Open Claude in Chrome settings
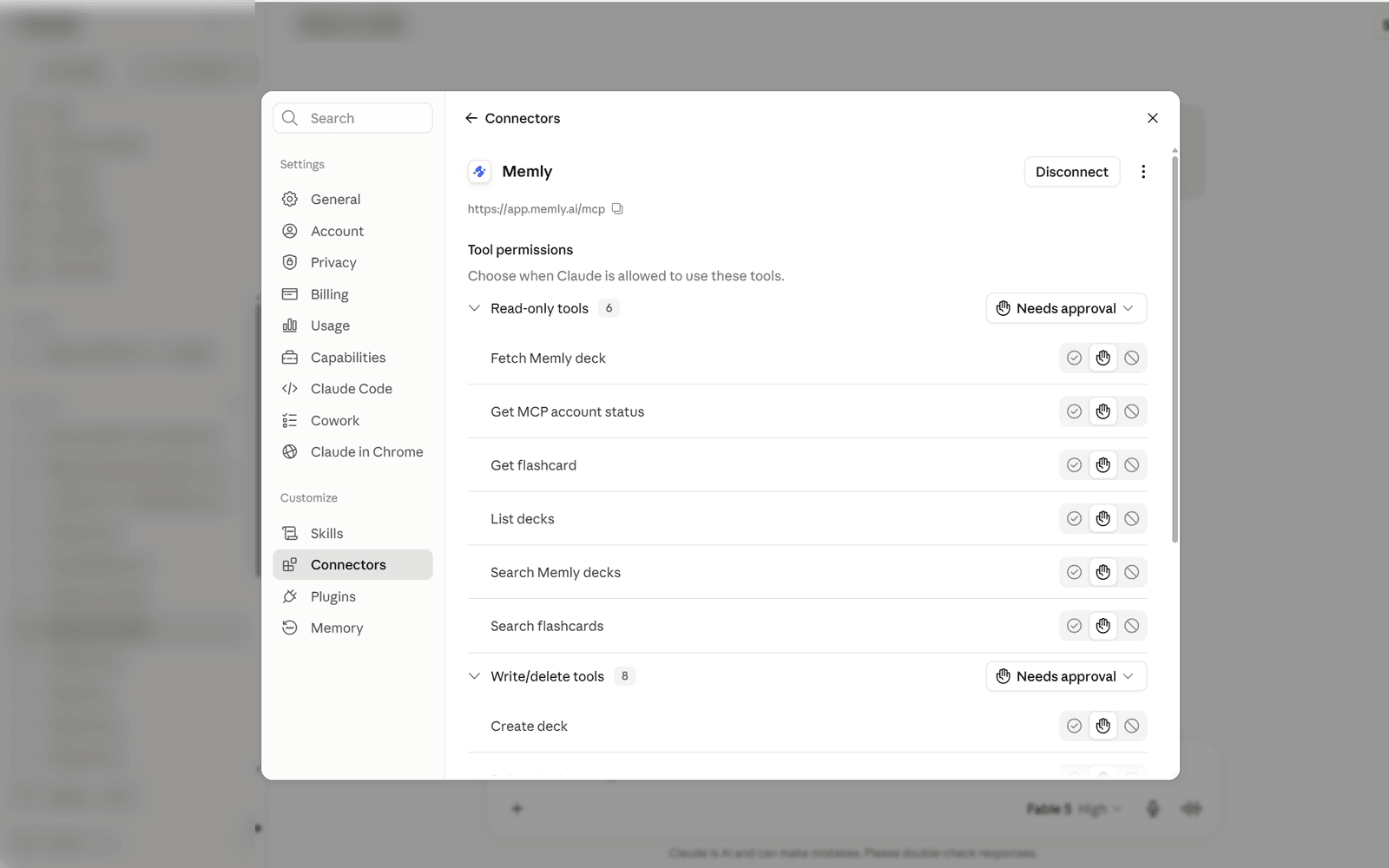1389x868 pixels. coord(352,451)
